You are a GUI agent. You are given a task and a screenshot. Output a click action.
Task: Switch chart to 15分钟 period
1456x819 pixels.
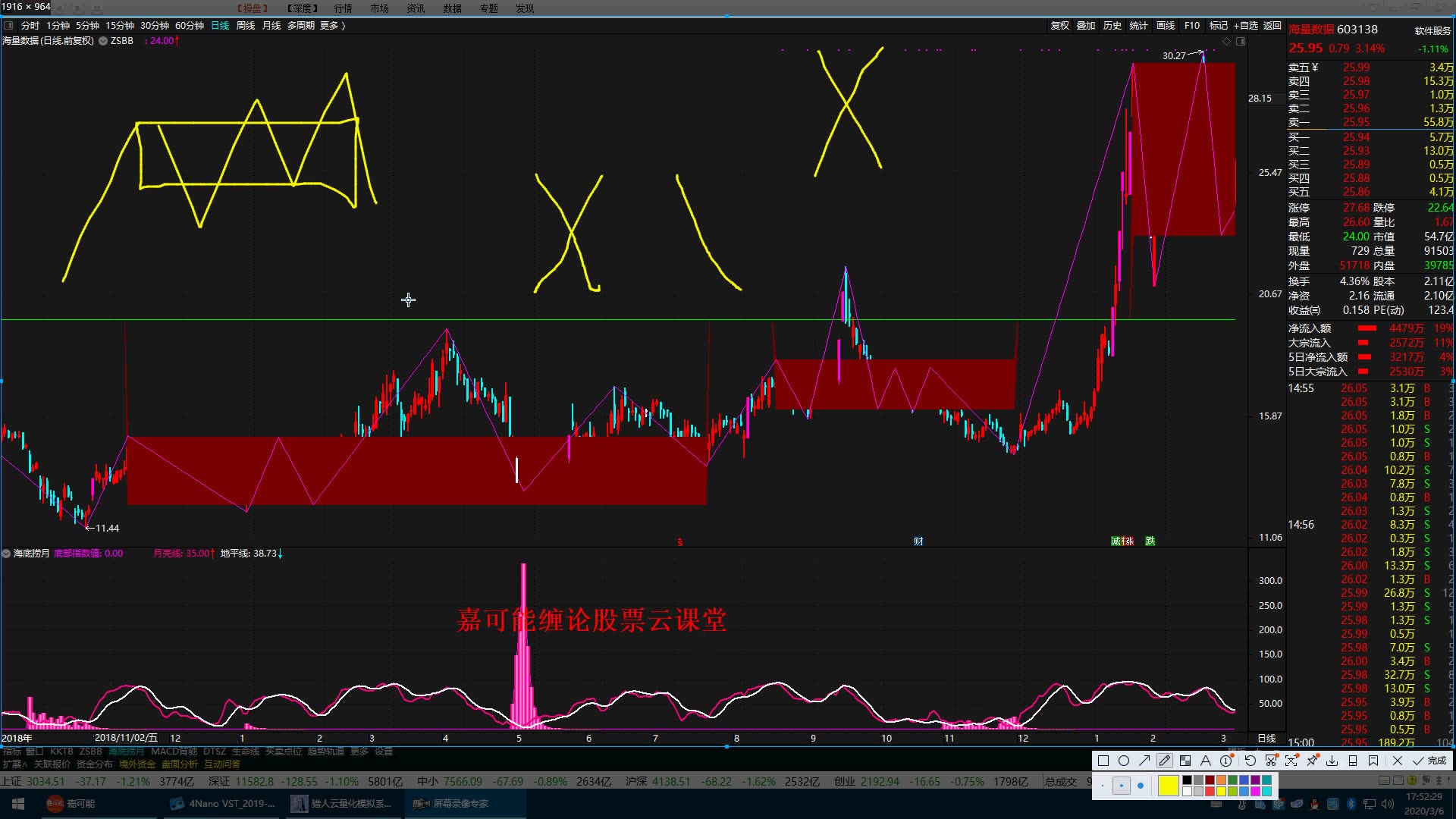tap(120, 25)
